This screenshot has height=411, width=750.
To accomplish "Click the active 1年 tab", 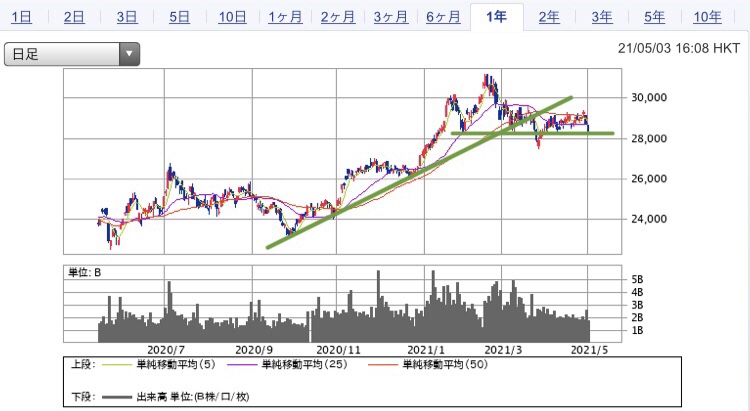I will pos(496,17).
